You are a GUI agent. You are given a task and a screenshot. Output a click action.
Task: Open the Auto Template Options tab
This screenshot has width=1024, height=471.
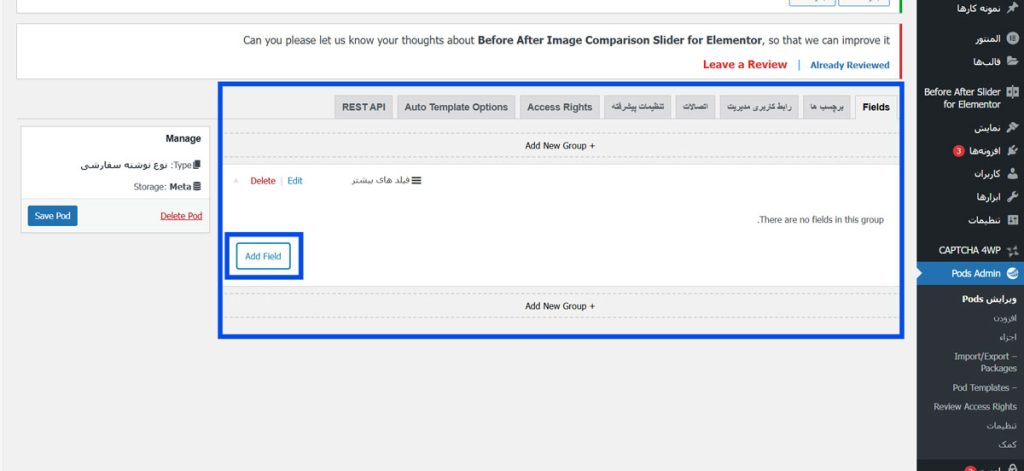456,107
